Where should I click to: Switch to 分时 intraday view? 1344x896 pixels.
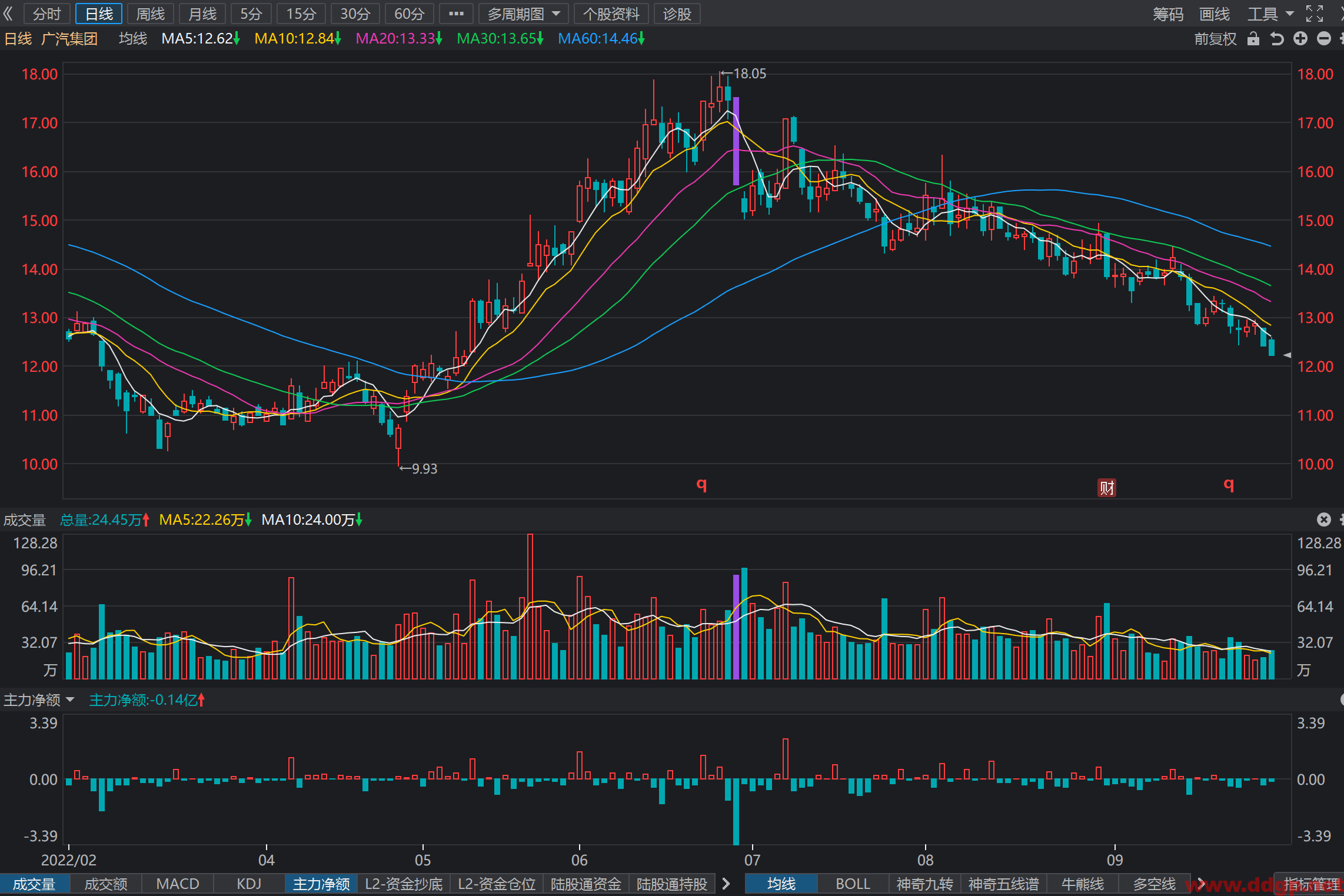point(47,14)
